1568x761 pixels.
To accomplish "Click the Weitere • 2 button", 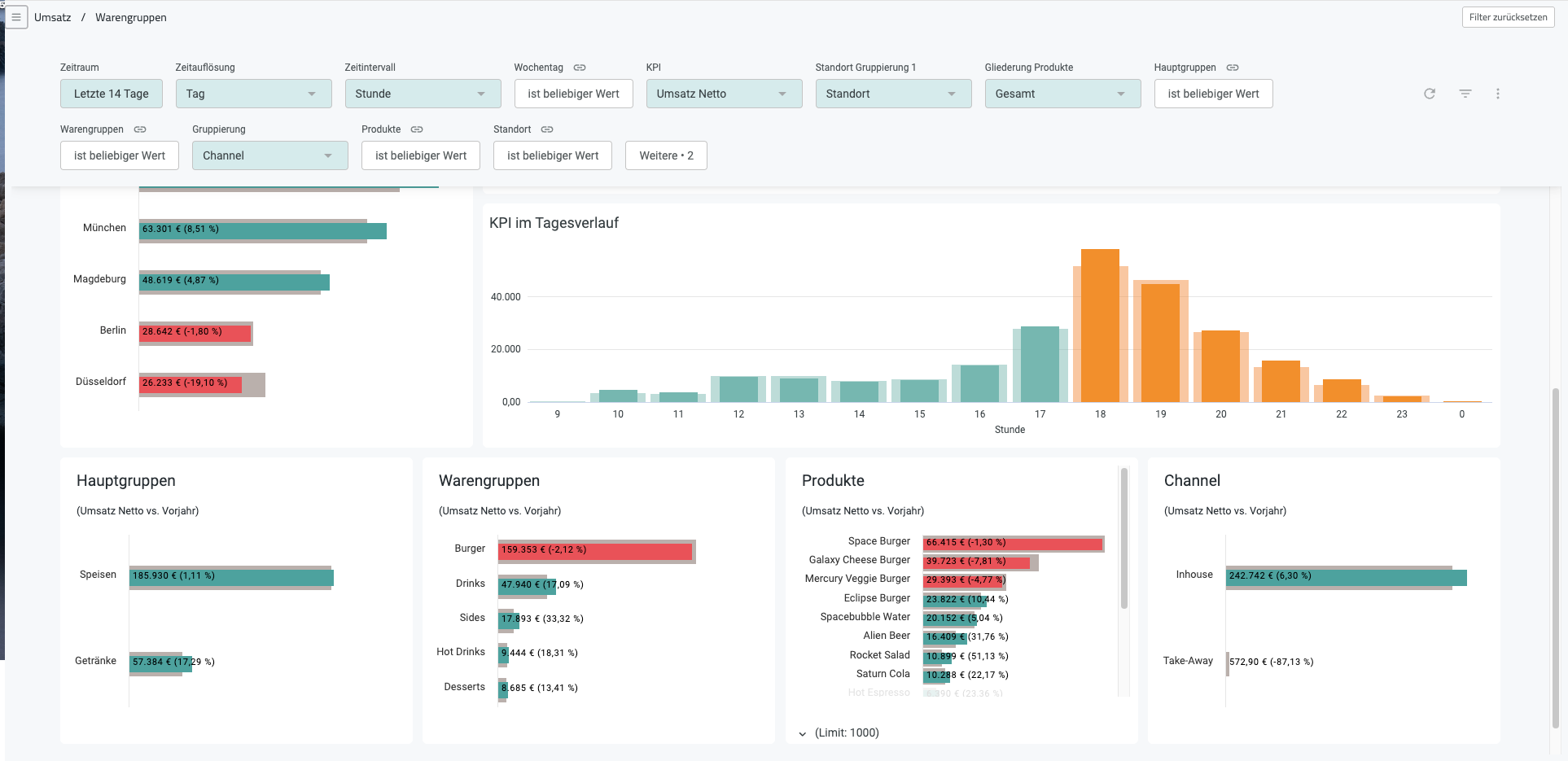I will (667, 155).
